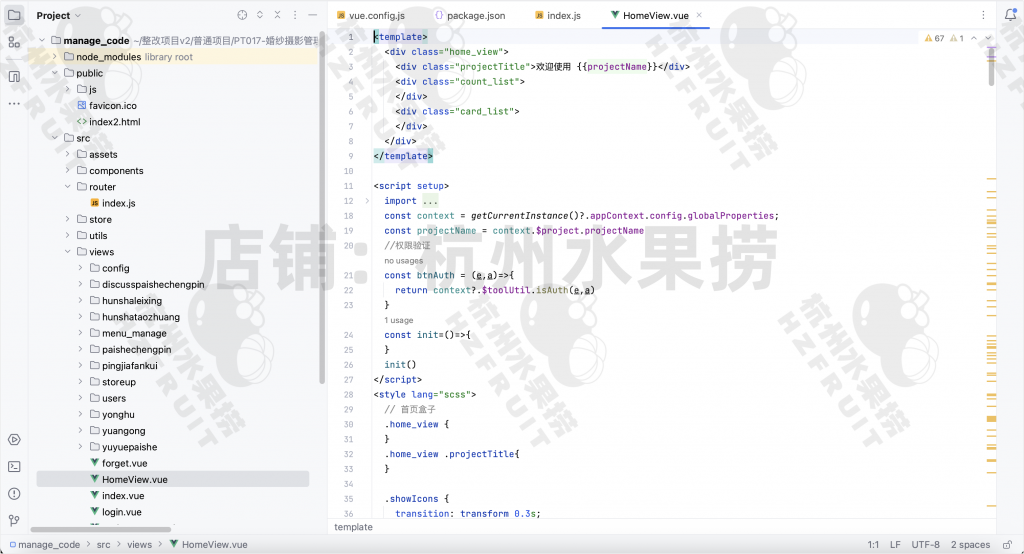Open the Bookmarks icon in left sidebar
The image size is (1024, 554).
(14, 76)
